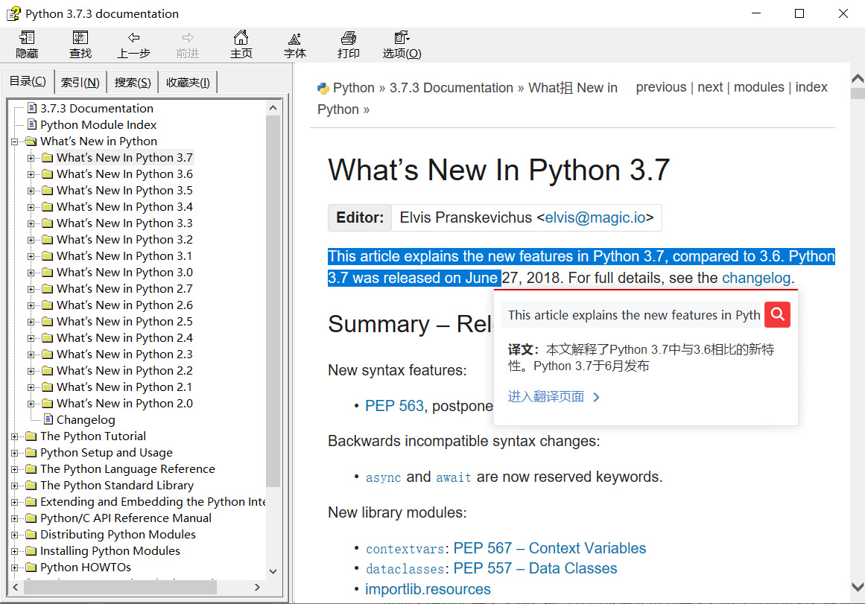Image resolution: width=865 pixels, height=604 pixels.
Task: Open the importlib.resources link
Action: 428,589
